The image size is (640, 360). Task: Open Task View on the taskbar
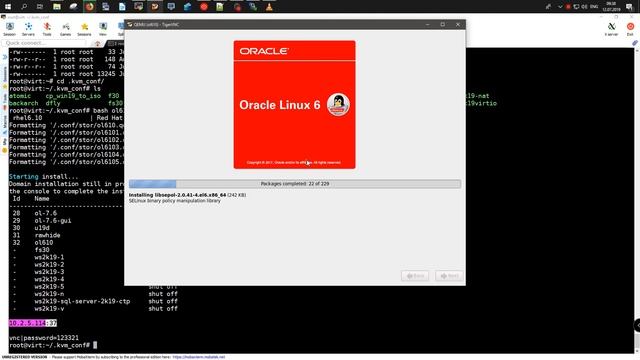(40, 7)
